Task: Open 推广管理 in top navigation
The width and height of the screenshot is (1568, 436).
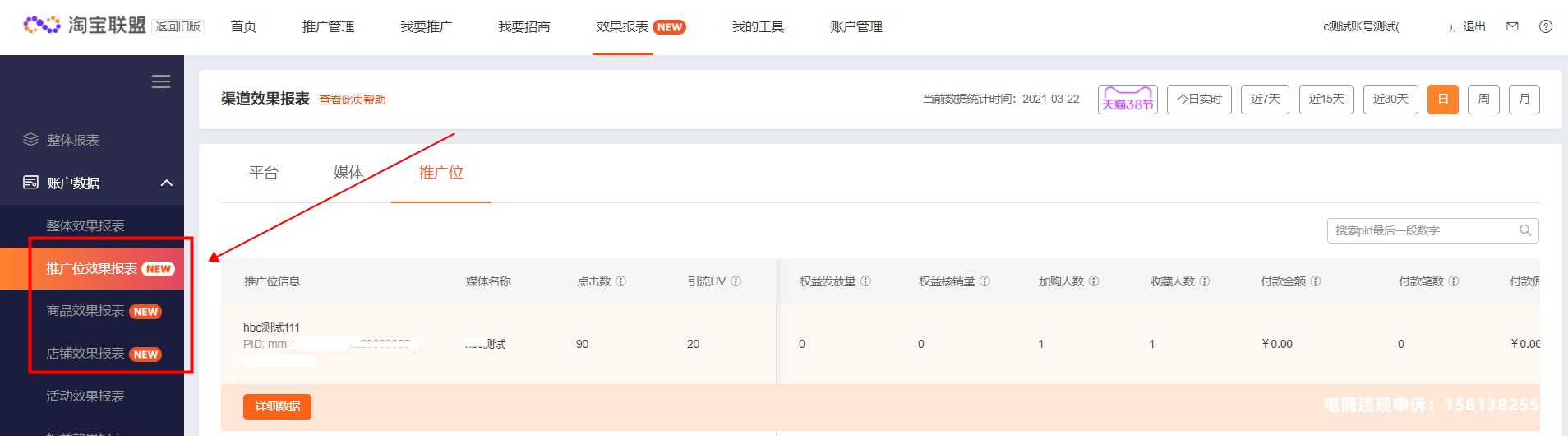Action: [x=328, y=27]
